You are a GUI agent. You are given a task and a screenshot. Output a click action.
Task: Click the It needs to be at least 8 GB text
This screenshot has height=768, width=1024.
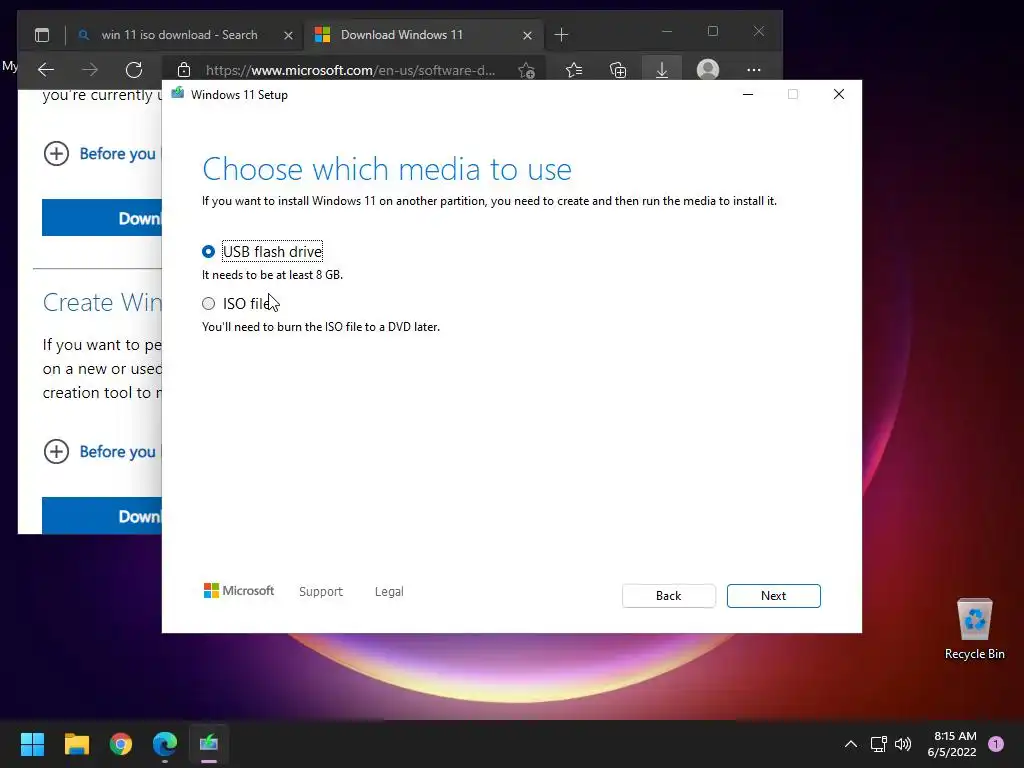pos(272,275)
